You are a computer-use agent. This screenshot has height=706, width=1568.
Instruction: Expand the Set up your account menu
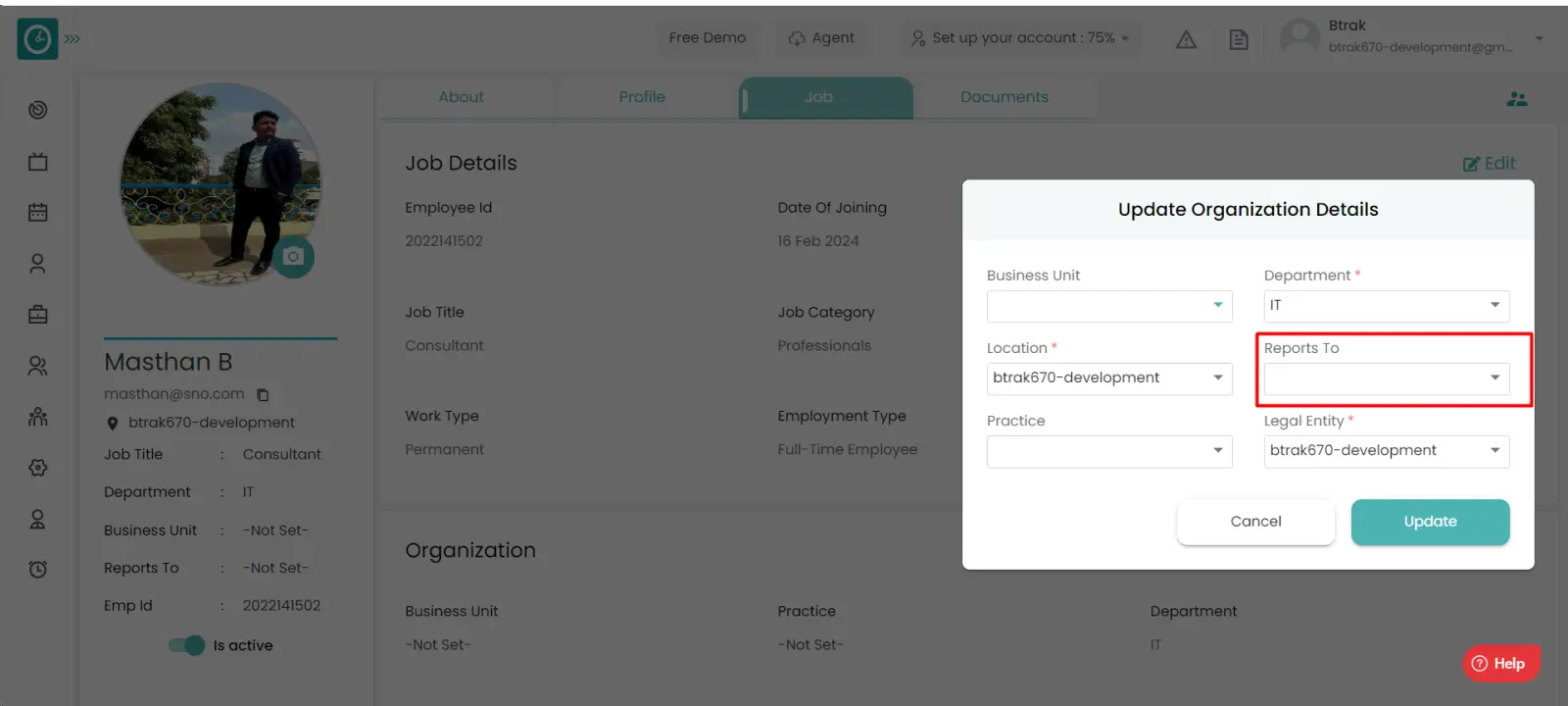pos(1020,38)
